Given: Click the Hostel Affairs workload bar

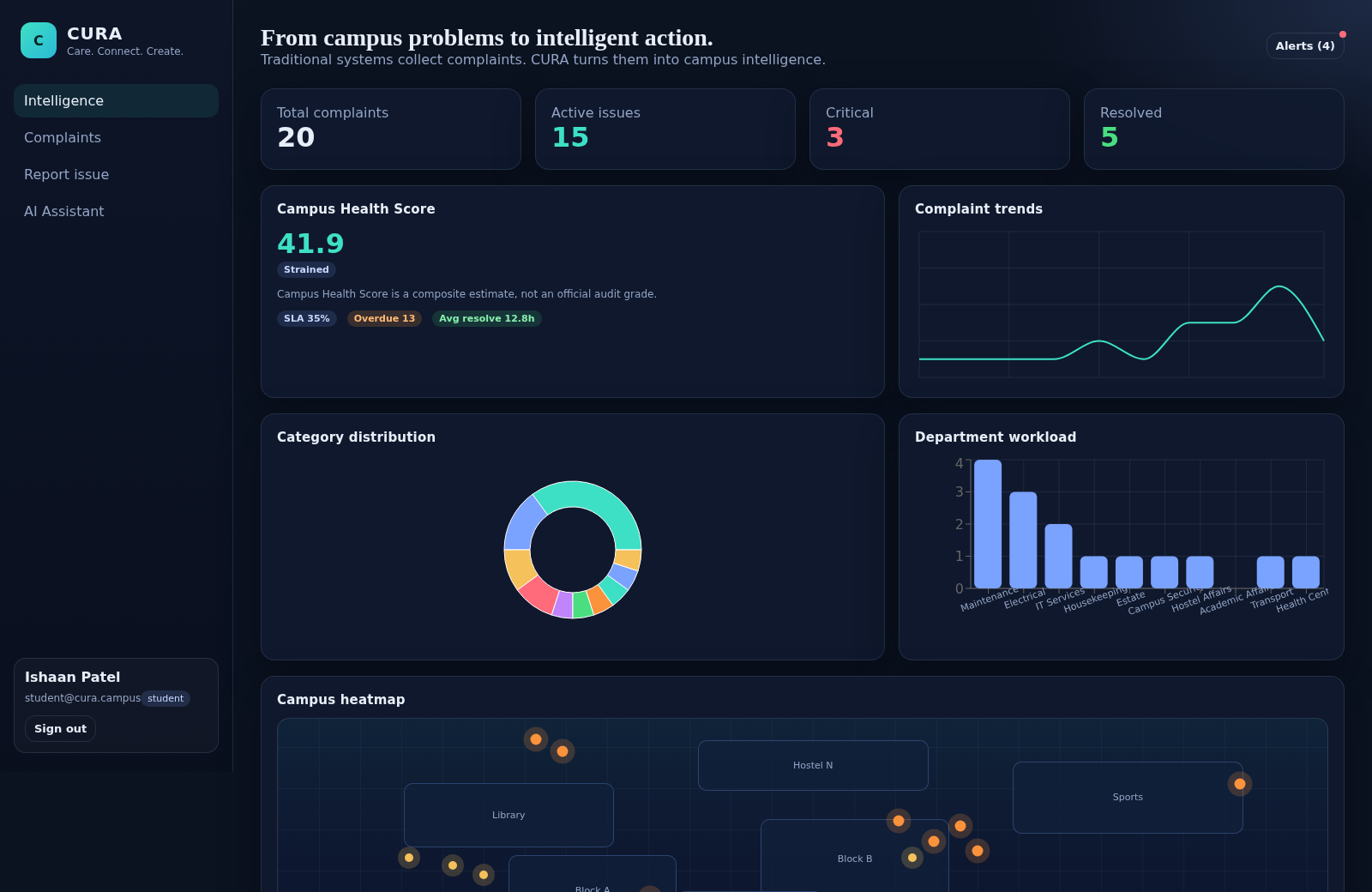Looking at the screenshot, I should (1200, 572).
